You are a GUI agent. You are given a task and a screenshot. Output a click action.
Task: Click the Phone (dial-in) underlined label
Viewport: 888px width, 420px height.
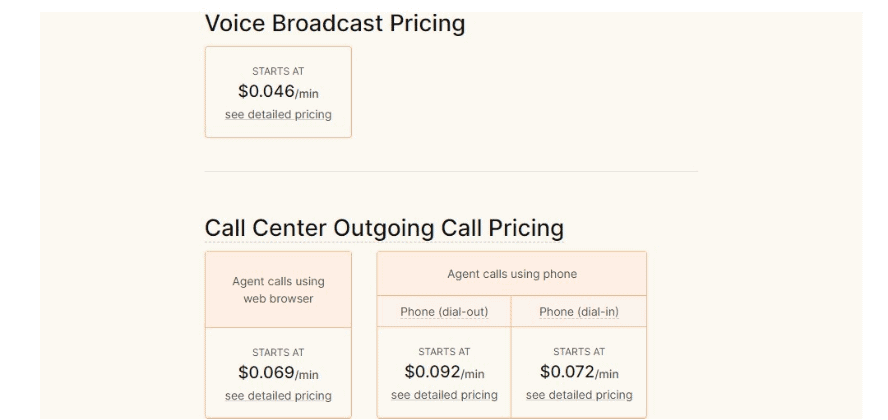(x=579, y=312)
